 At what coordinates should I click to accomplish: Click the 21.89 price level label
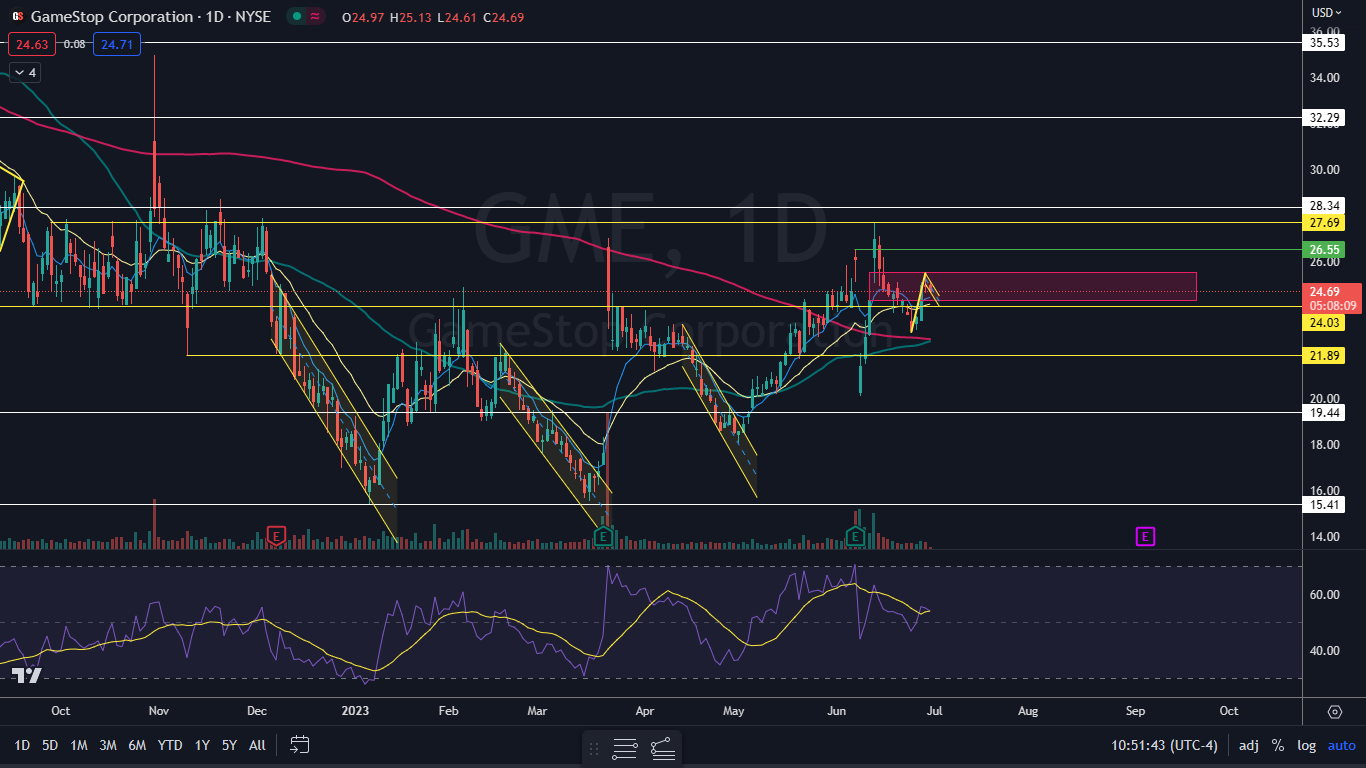(x=1323, y=355)
